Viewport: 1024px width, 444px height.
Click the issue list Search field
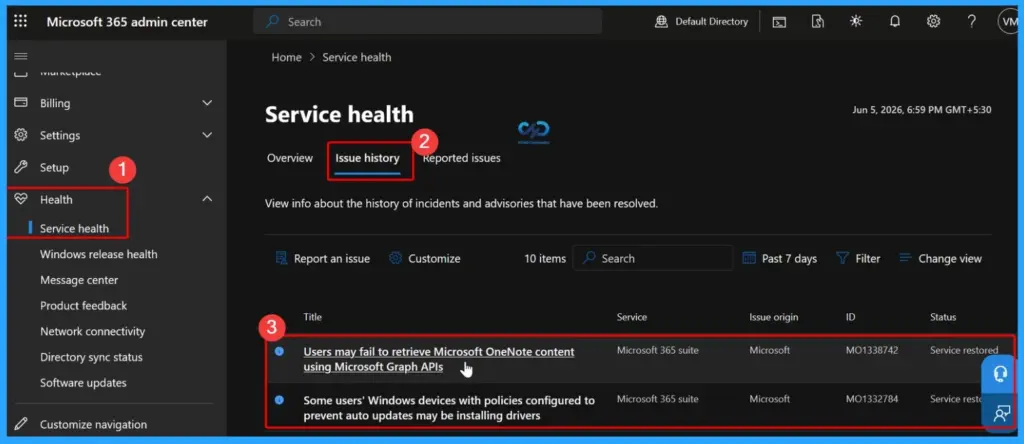tap(653, 259)
